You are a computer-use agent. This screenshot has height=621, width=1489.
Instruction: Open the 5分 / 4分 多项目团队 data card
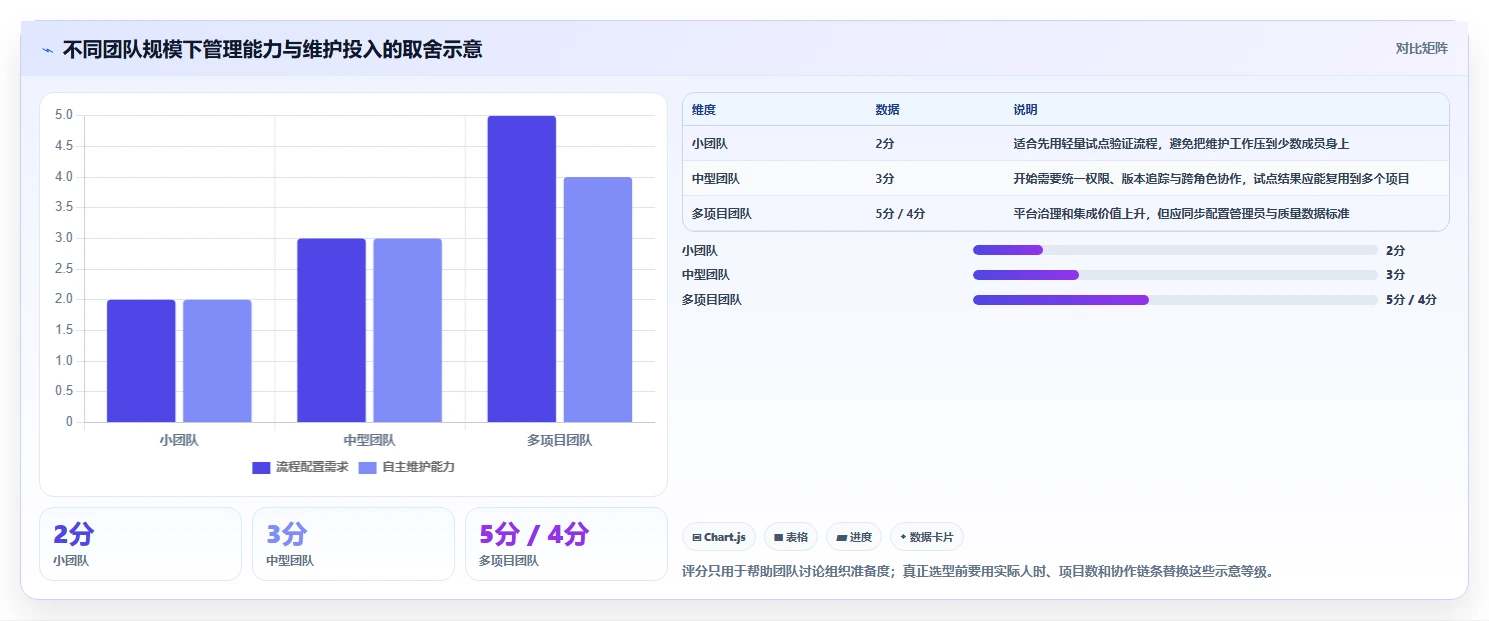pos(566,544)
